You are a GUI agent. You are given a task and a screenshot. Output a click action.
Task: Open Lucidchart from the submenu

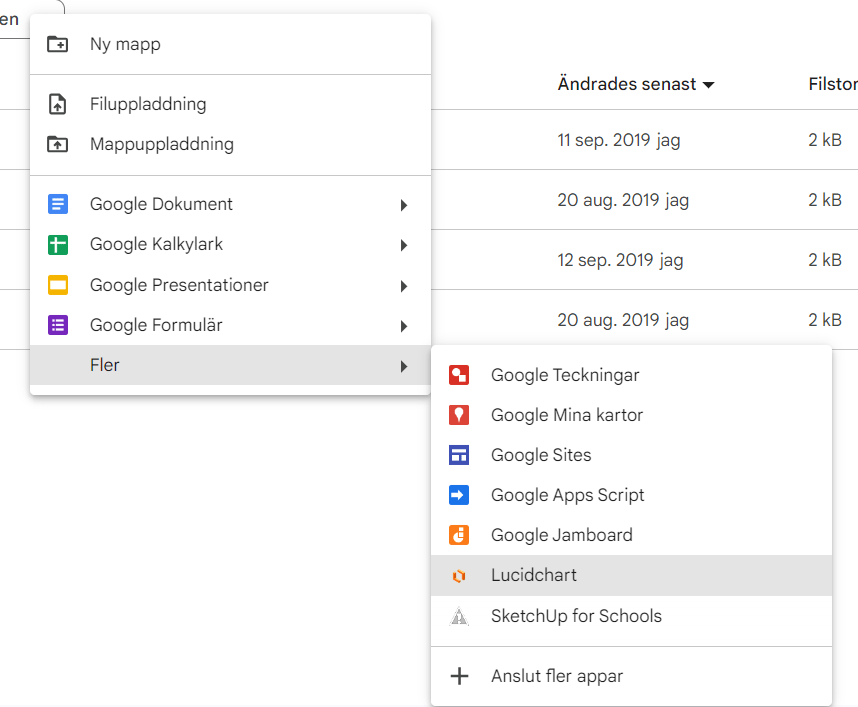(631, 576)
